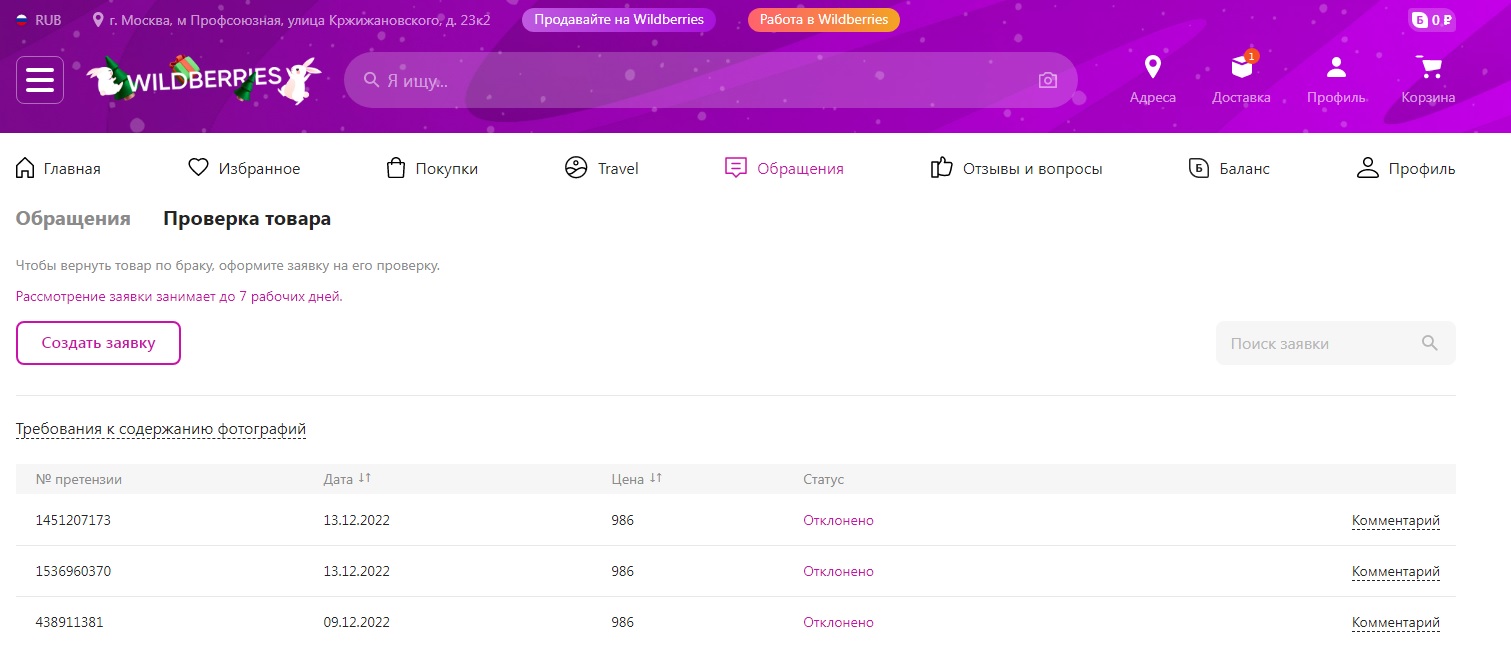Open the Корзина cart icon

coord(1428,68)
